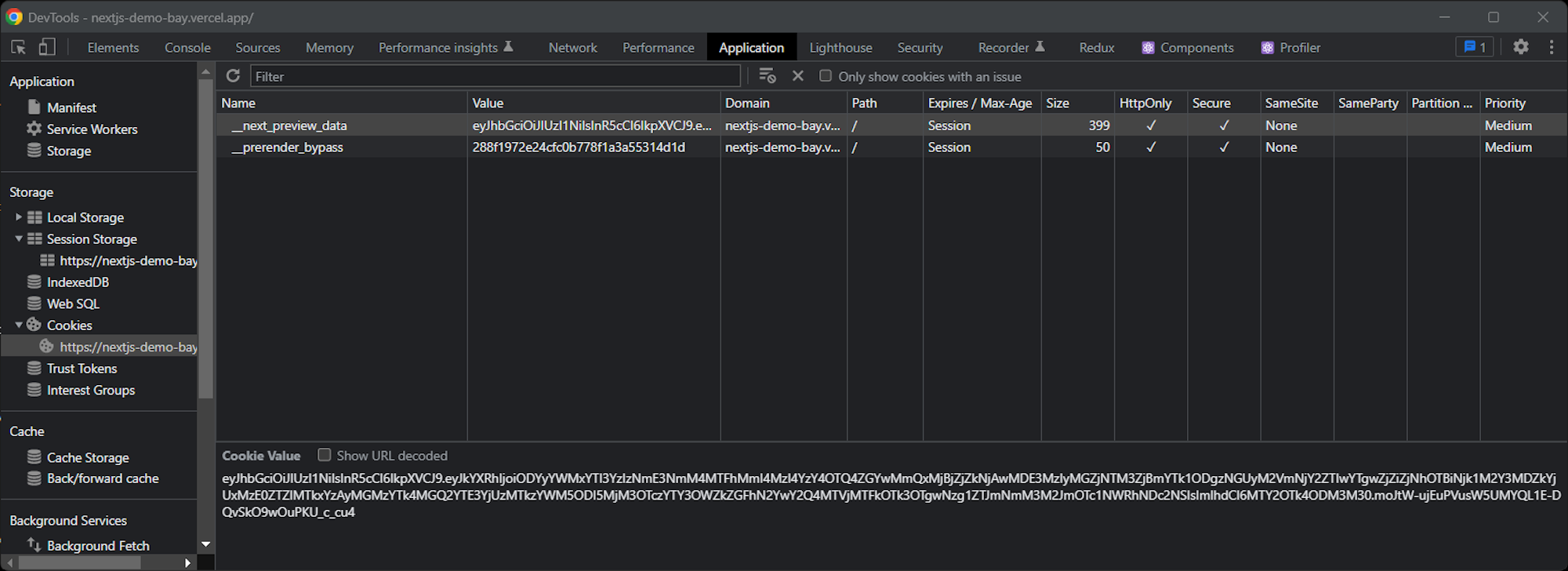This screenshot has width=1568, height=571.
Task: Enable Only show cookies with an issue
Action: [826, 76]
